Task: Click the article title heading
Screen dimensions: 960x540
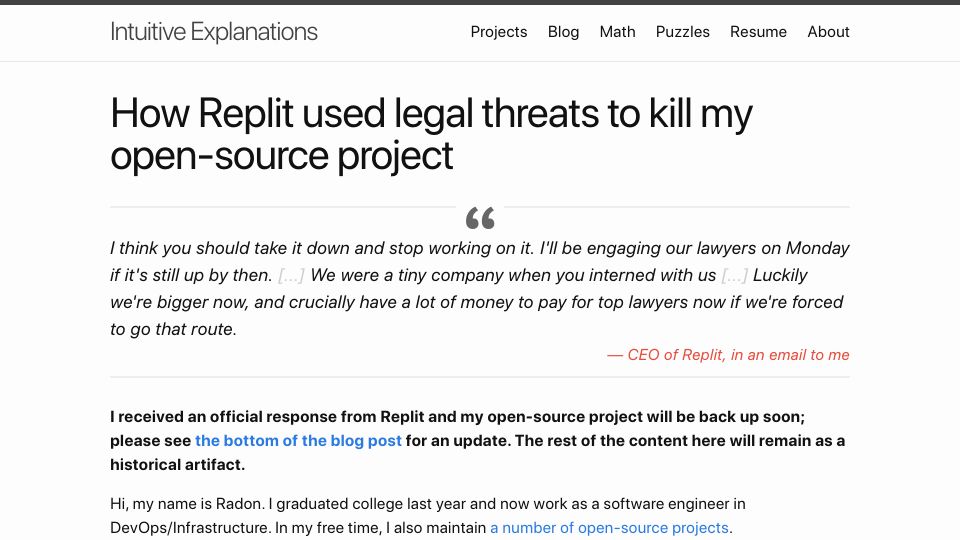Action: click(432, 134)
